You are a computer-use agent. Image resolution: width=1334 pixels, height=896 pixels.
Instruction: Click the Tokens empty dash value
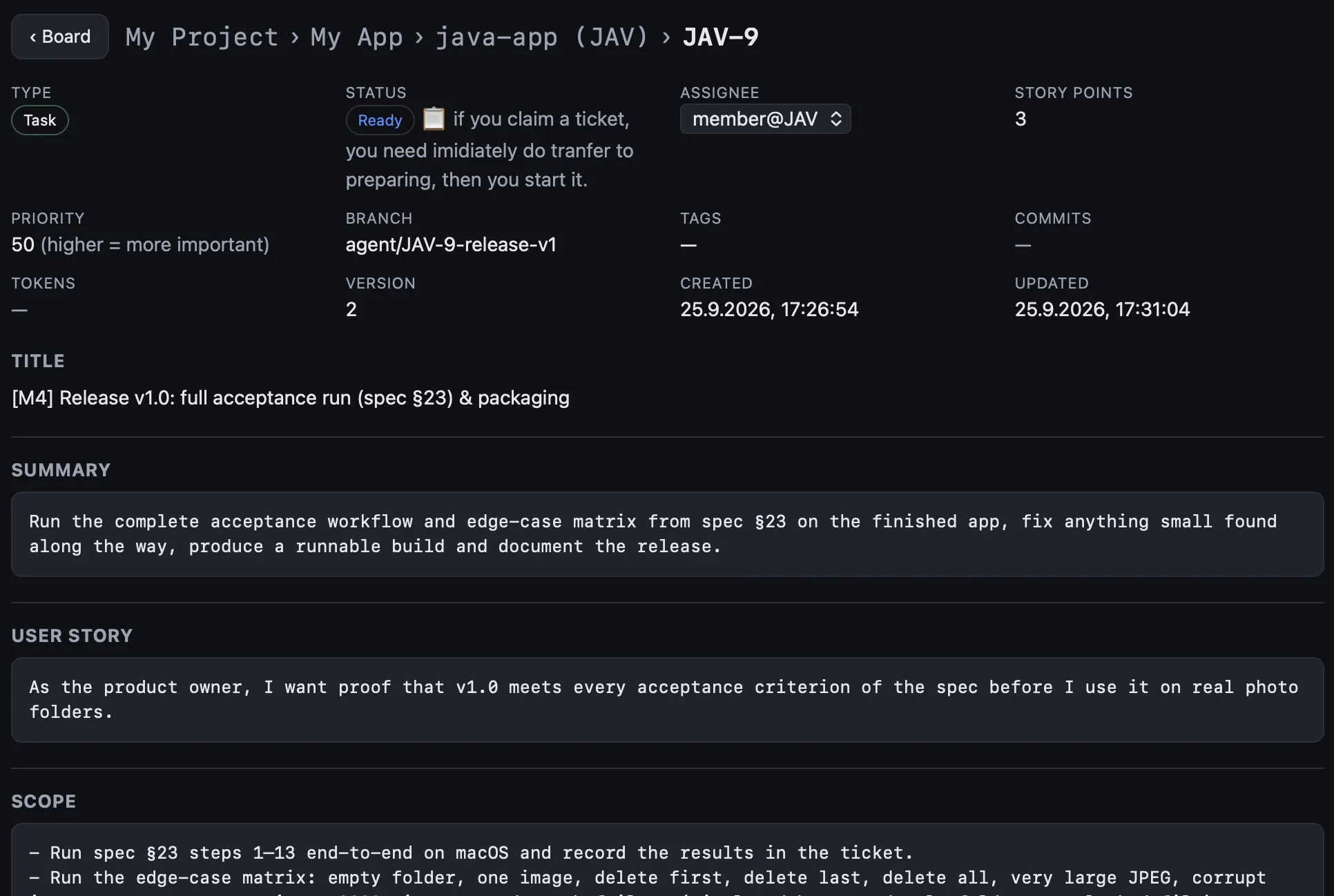point(19,310)
